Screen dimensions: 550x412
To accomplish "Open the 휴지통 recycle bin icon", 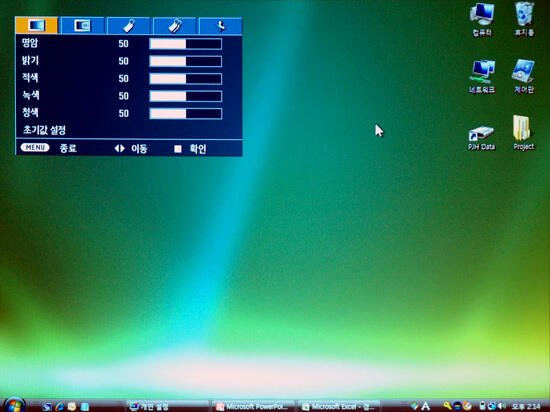I will click(524, 19).
